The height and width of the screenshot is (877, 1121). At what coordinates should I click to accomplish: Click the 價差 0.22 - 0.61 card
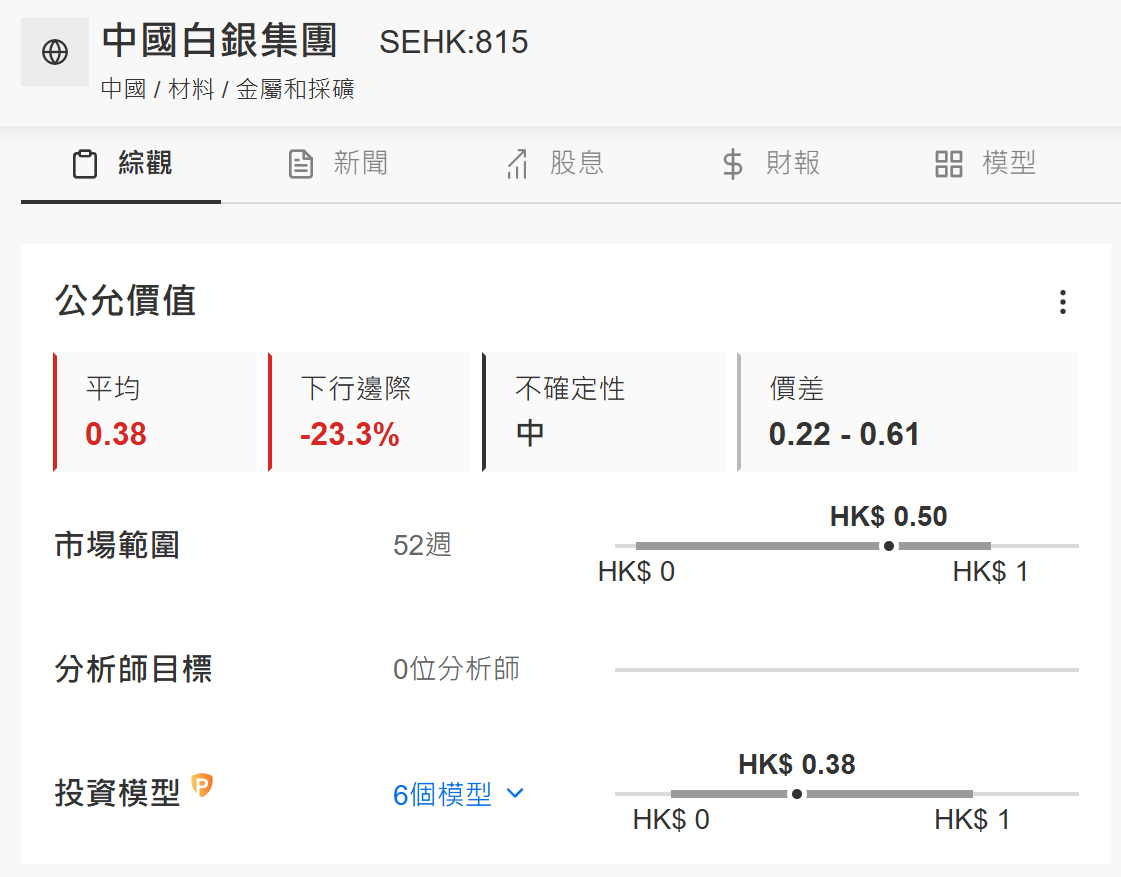[x=908, y=412]
